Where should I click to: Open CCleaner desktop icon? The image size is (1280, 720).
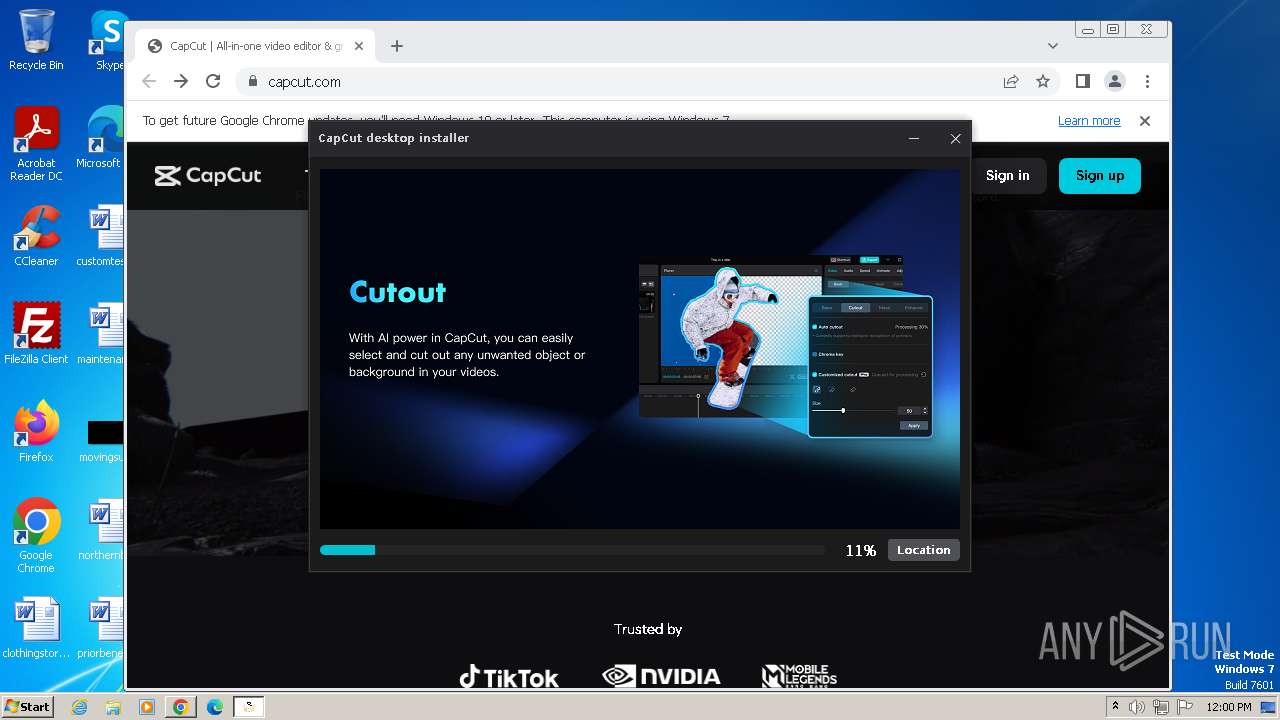(36, 236)
